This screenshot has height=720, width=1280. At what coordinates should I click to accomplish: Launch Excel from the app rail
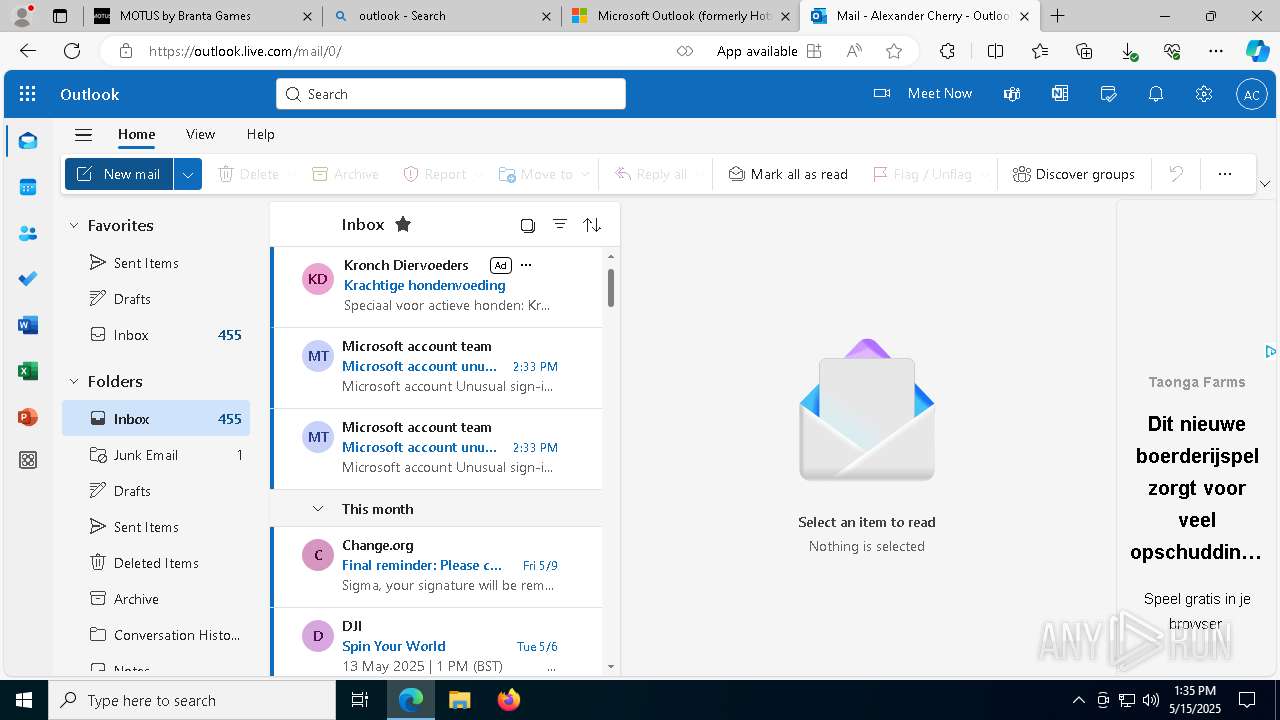coord(28,371)
